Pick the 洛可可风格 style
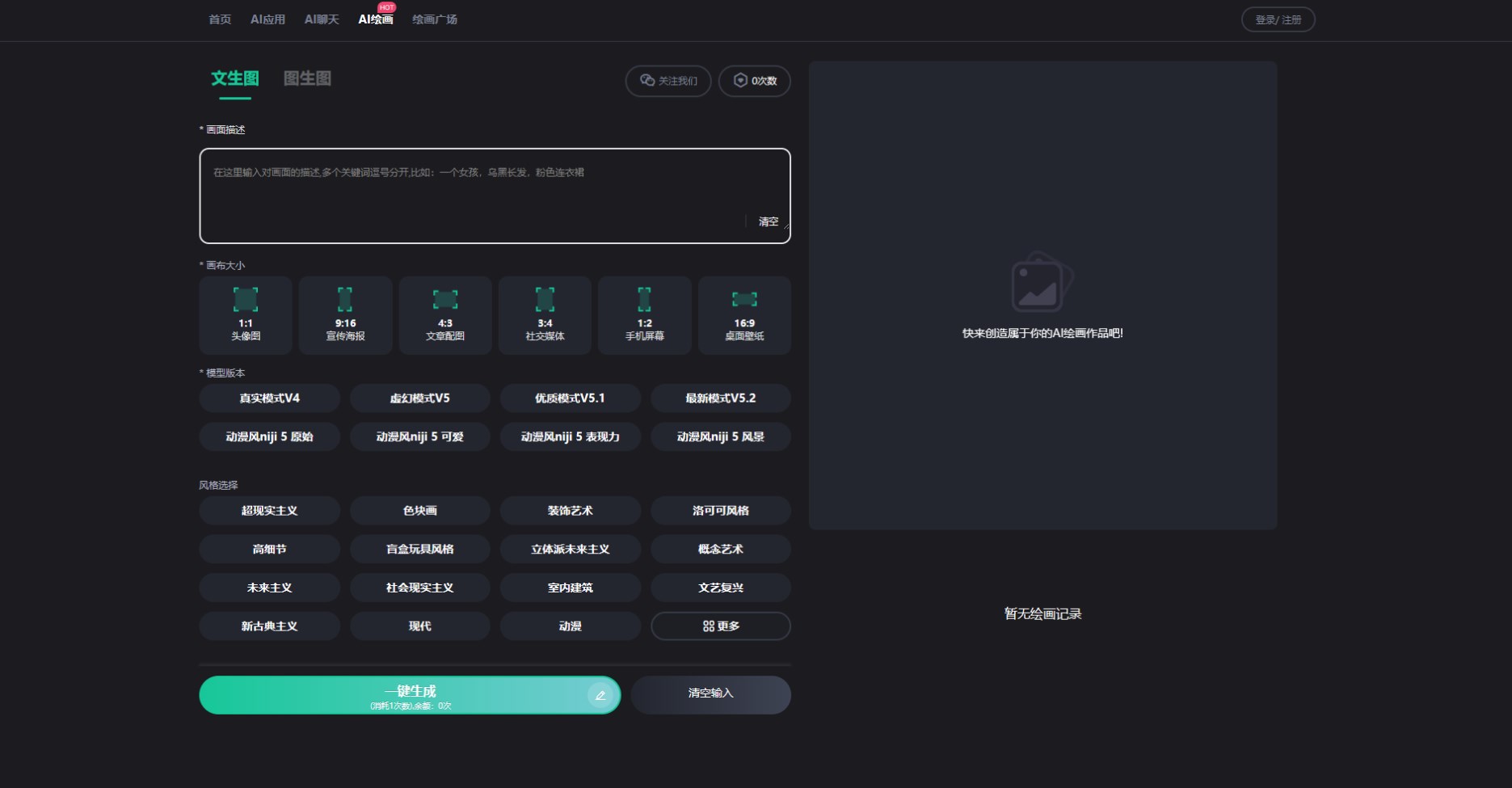Screen dimensions: 1512x788 (x=720, y=511)
